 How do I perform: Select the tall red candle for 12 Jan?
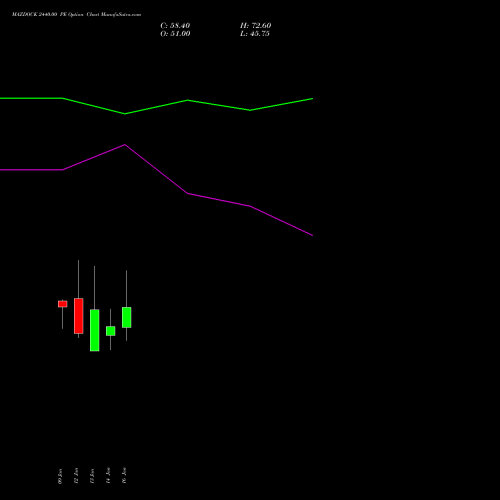(79, 316)
